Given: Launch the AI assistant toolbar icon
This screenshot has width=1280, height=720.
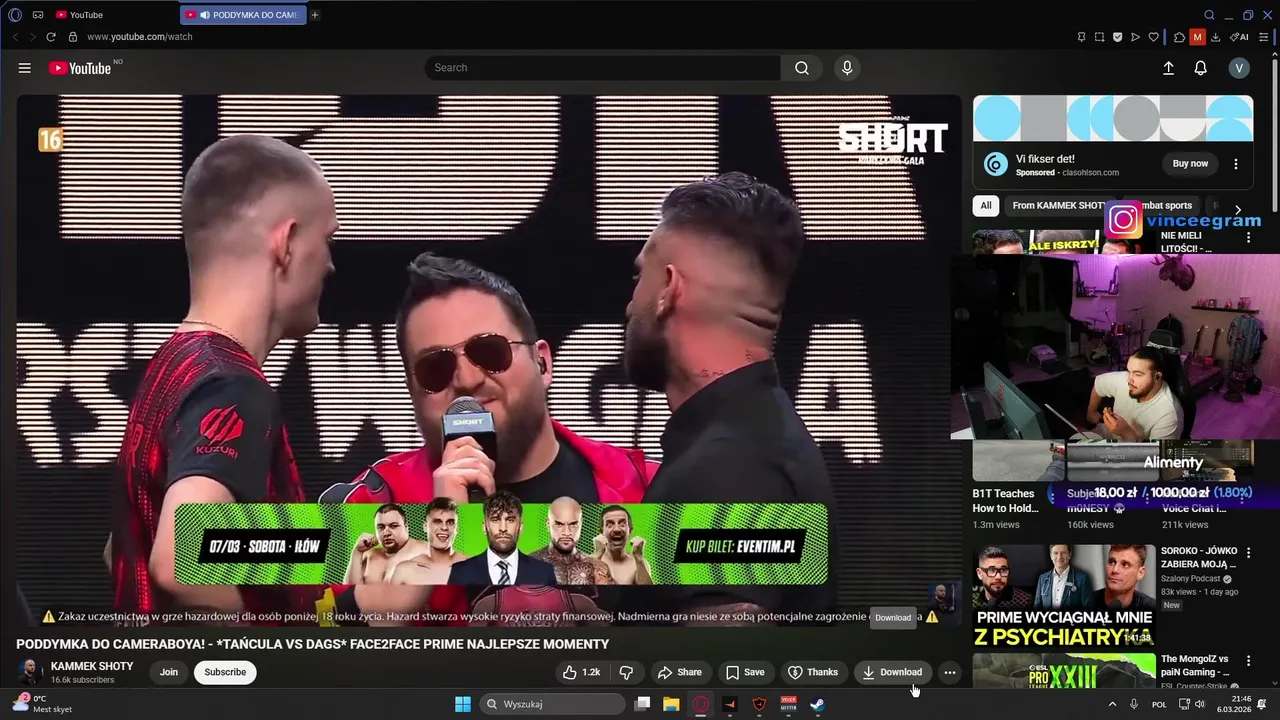Looking at the screenshot, I should tap(1239, 37).
